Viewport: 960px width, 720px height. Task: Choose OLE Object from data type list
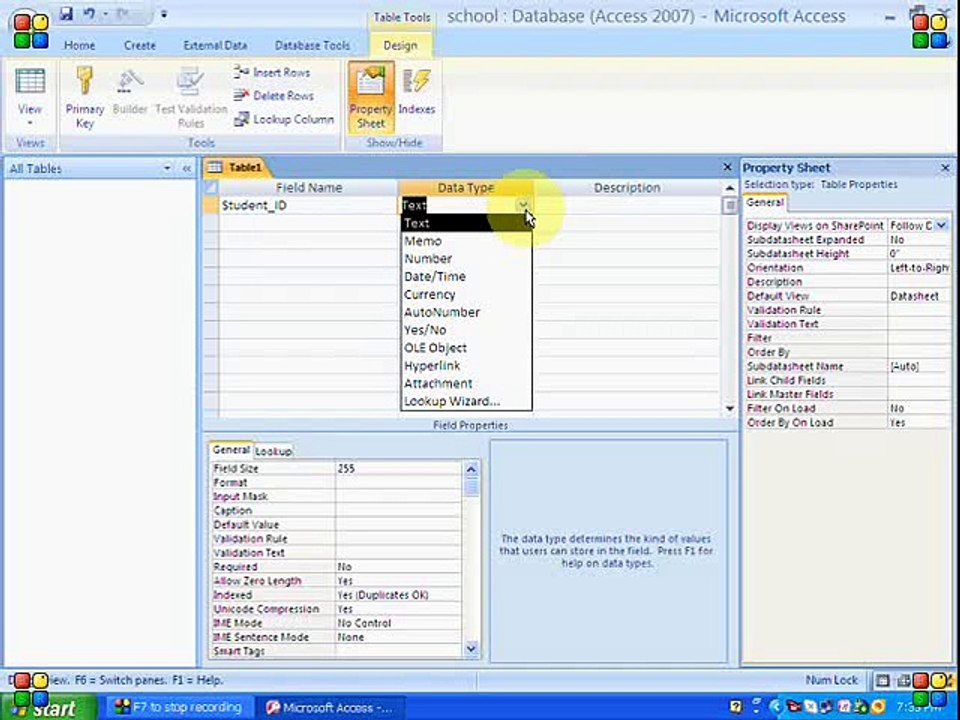point(466,348)
